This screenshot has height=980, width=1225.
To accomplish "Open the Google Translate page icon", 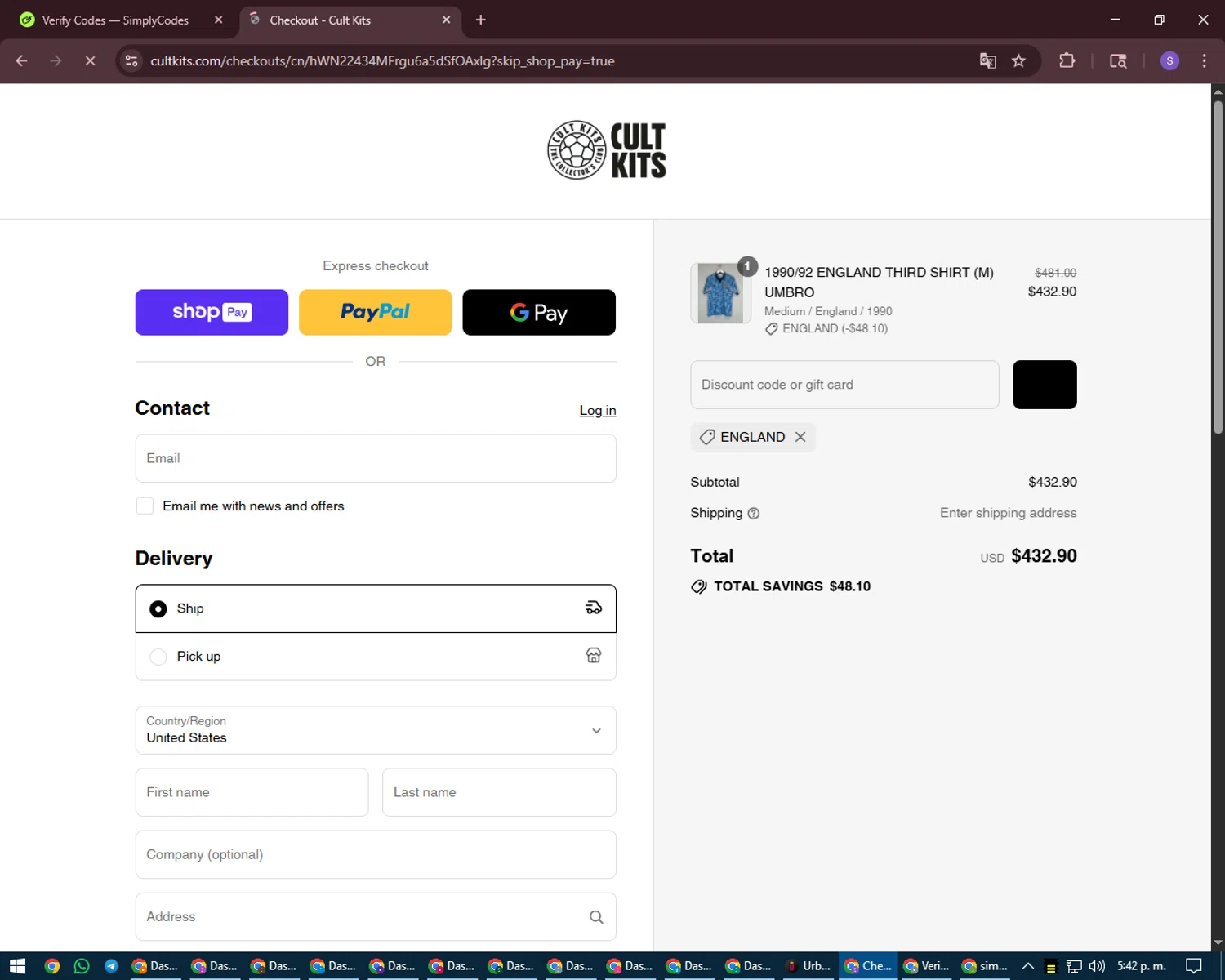I will [x=987, y=60].
